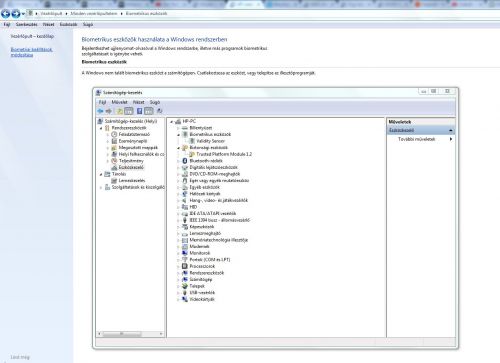Open the Fájl menu of Control Panel
Image resolution: width=500 pixels, height=363 pixels.
pos(7,25)
